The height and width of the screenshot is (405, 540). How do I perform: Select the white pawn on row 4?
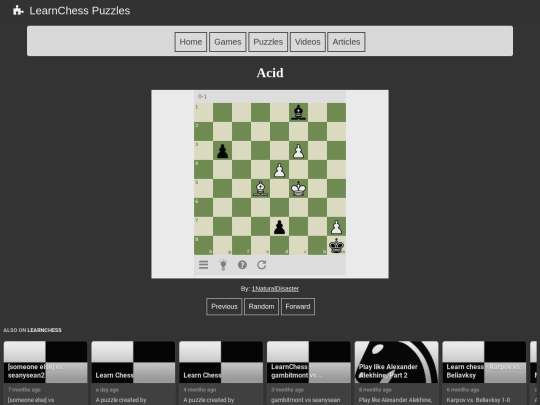coord(279,169)
